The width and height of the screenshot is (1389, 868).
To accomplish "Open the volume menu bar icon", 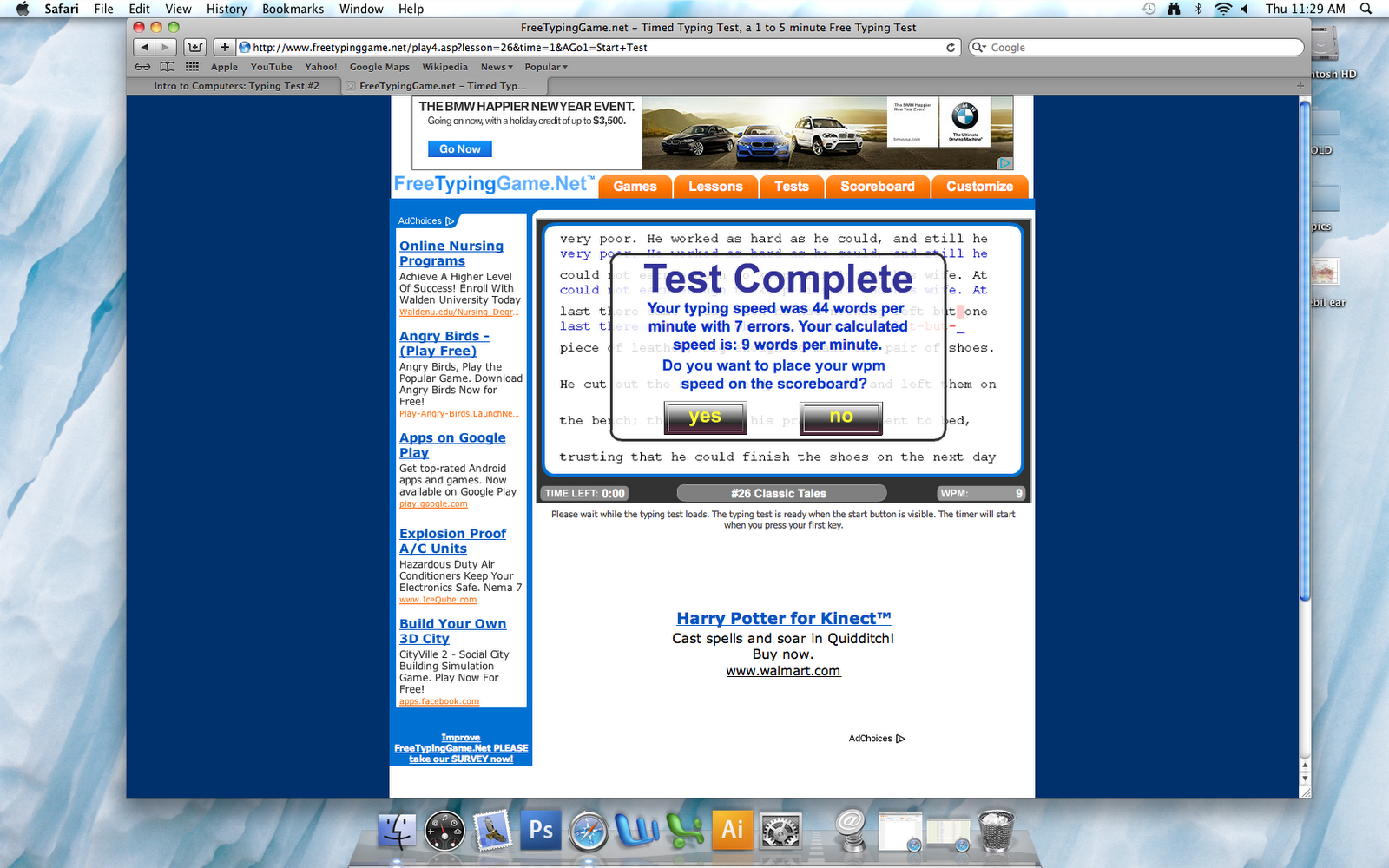I will (x=1244, y=9).
